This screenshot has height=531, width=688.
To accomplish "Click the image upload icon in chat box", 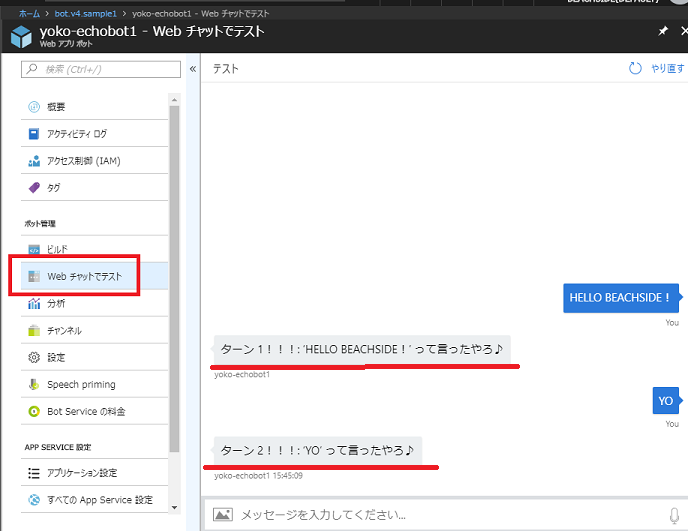I will coord(222,514).
